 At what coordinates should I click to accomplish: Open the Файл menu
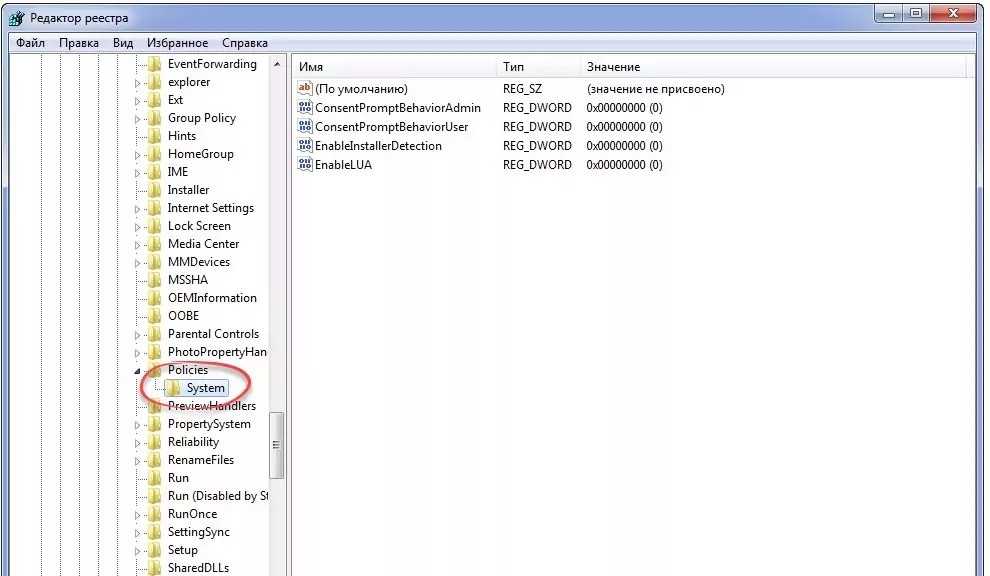[30, 43]
